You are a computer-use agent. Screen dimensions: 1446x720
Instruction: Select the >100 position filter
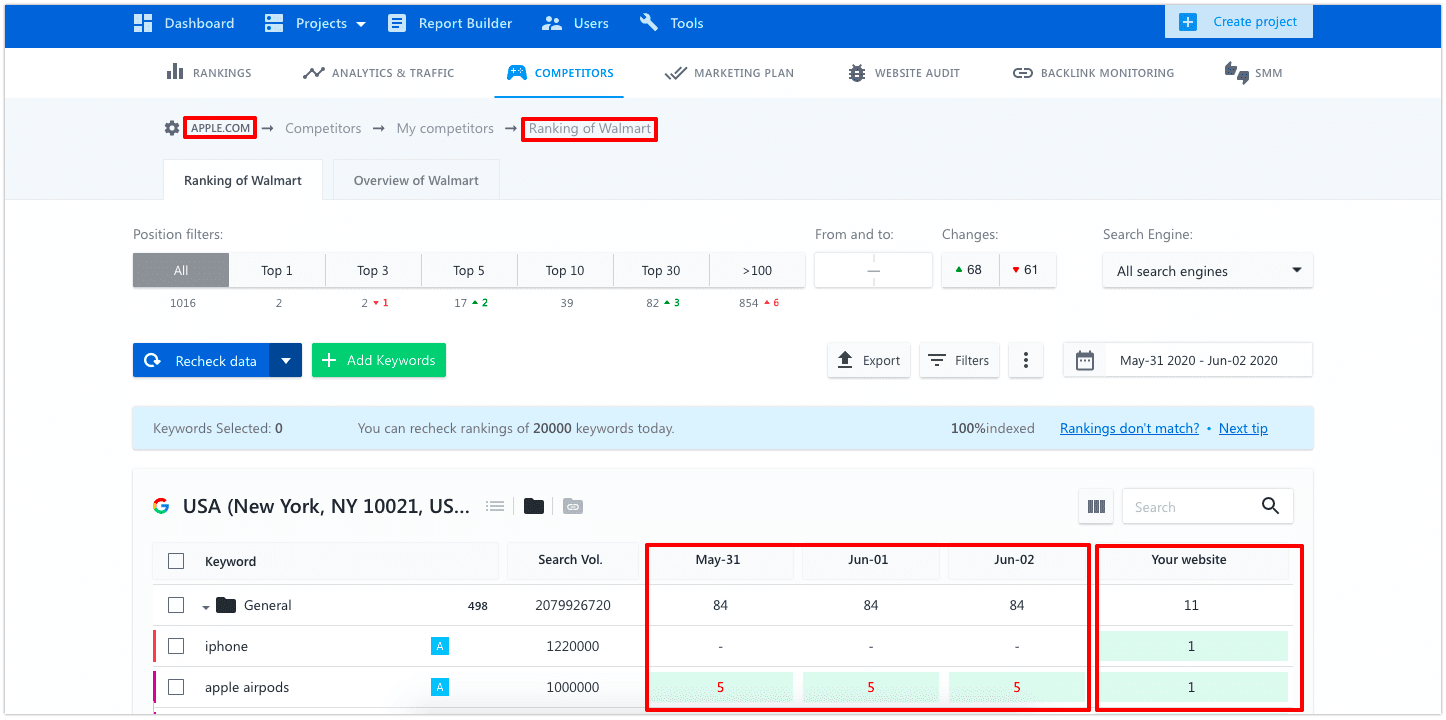point(757,270)
